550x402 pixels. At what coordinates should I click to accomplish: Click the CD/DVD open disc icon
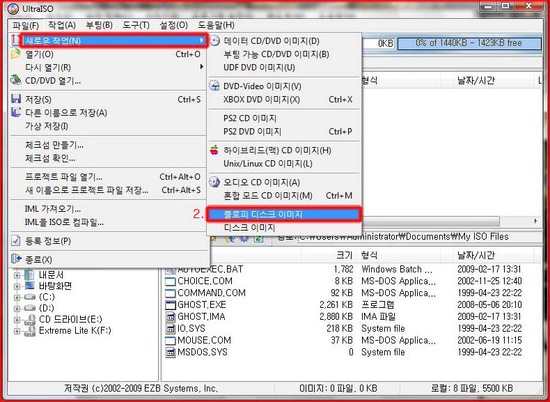pos(16,80)
